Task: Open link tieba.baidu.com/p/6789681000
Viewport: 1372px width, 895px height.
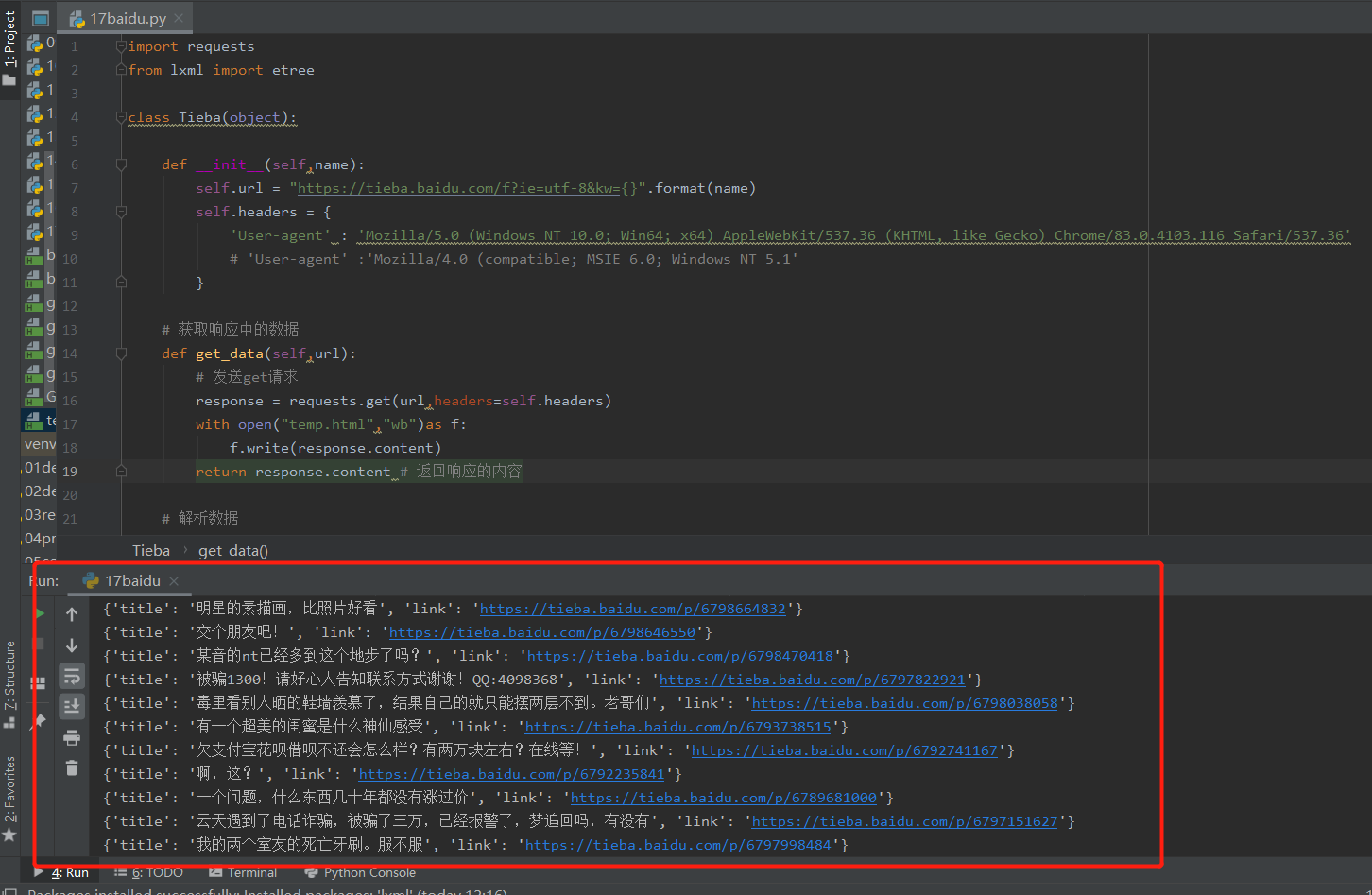Action: (724, 798)
